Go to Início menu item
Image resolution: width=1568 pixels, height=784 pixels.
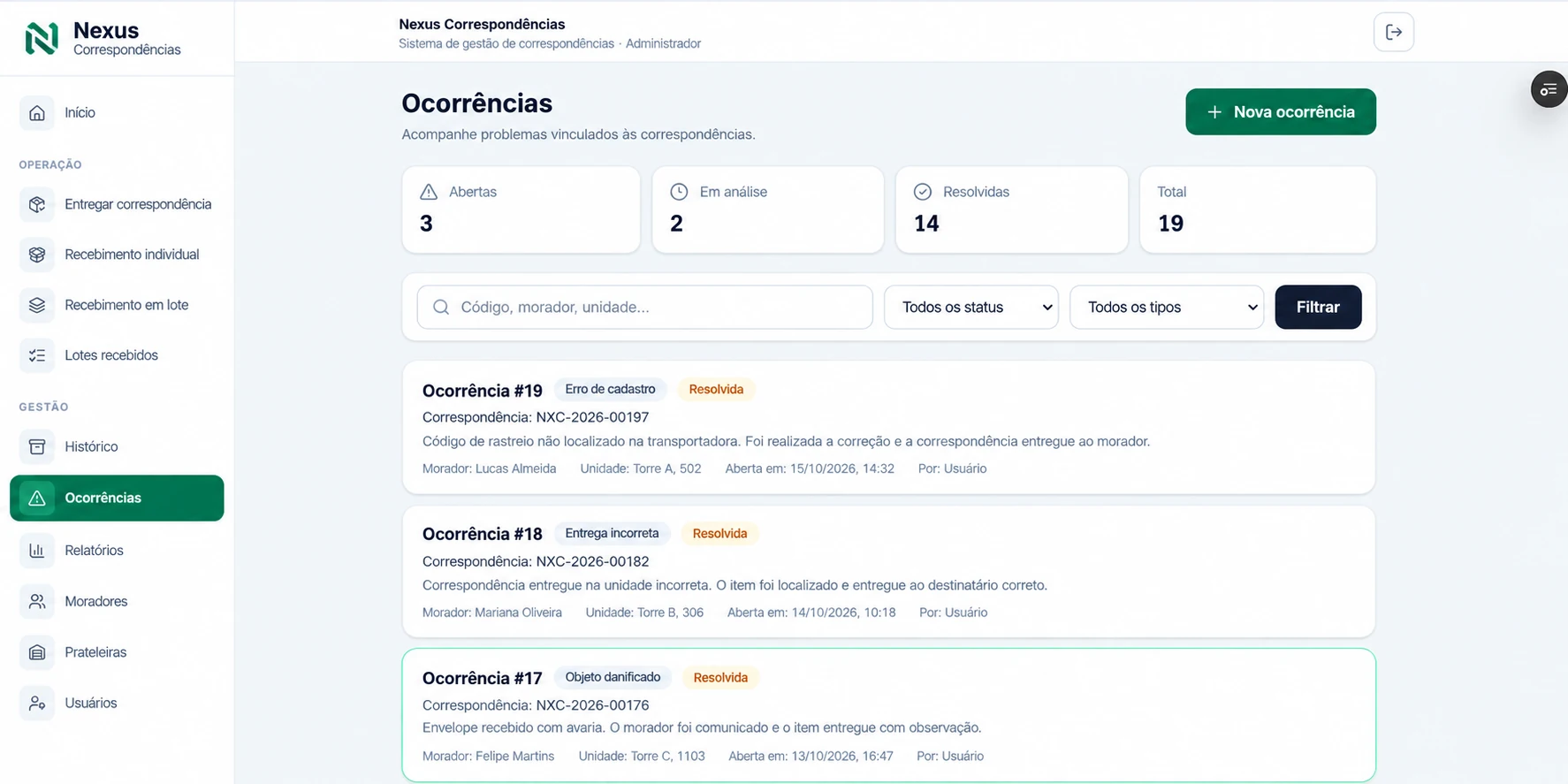[x=117, y=113]
